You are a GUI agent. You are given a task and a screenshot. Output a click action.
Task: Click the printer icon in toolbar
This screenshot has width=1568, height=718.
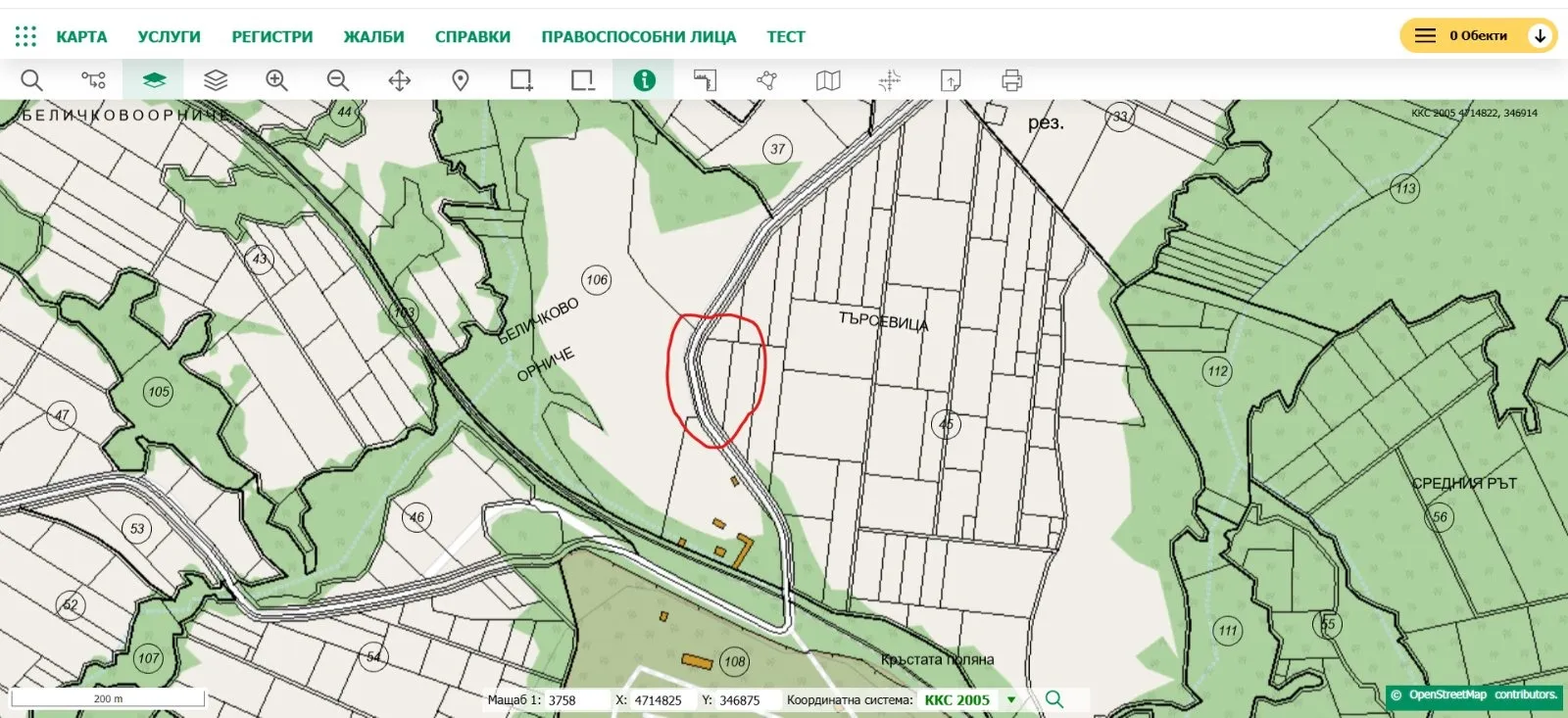tap(1012, 80)
